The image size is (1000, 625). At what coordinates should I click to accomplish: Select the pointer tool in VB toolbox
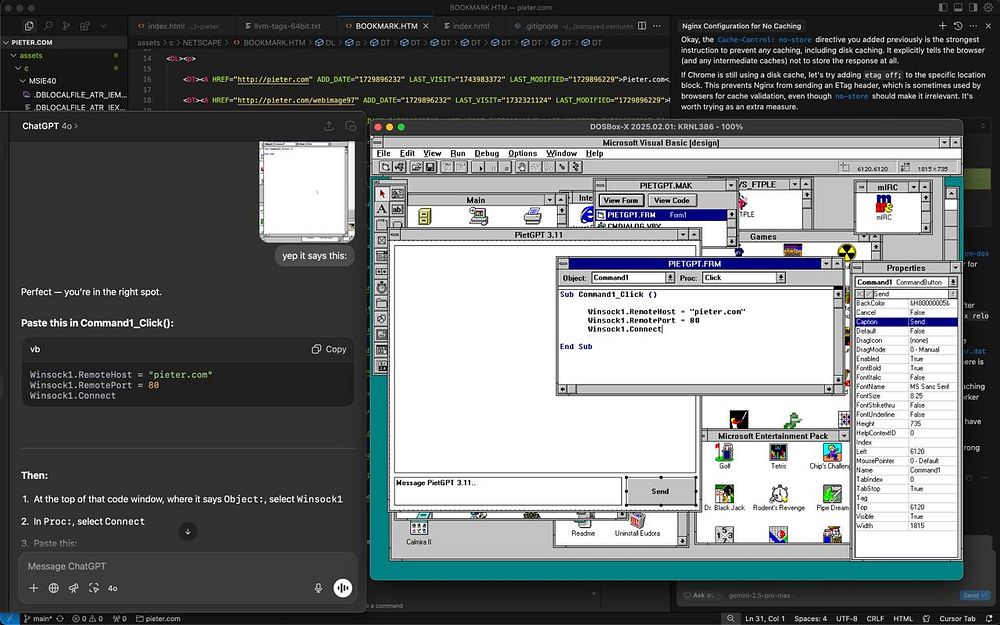[382, 192]
